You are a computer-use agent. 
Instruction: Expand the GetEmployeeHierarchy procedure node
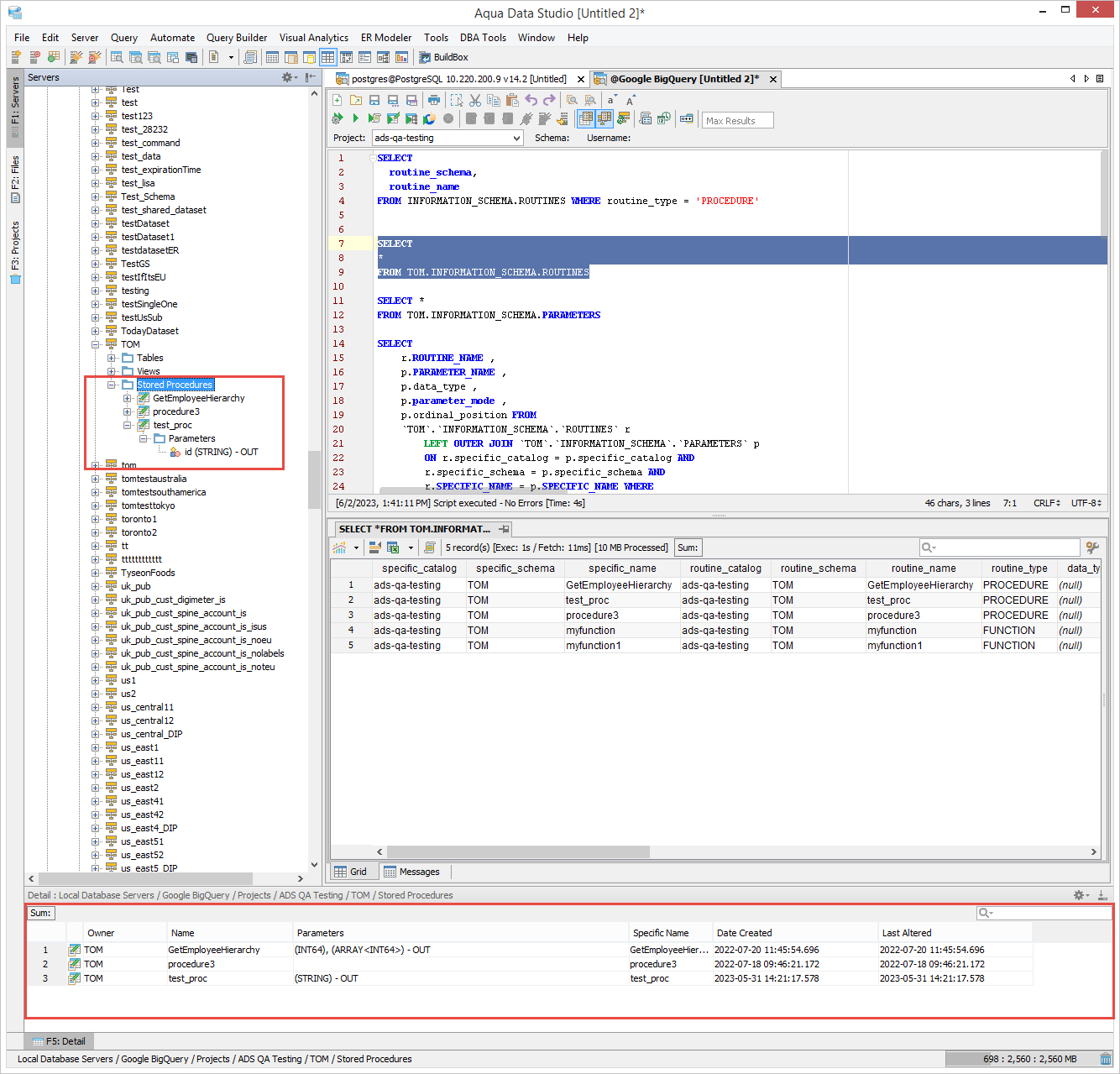(128, 398)
